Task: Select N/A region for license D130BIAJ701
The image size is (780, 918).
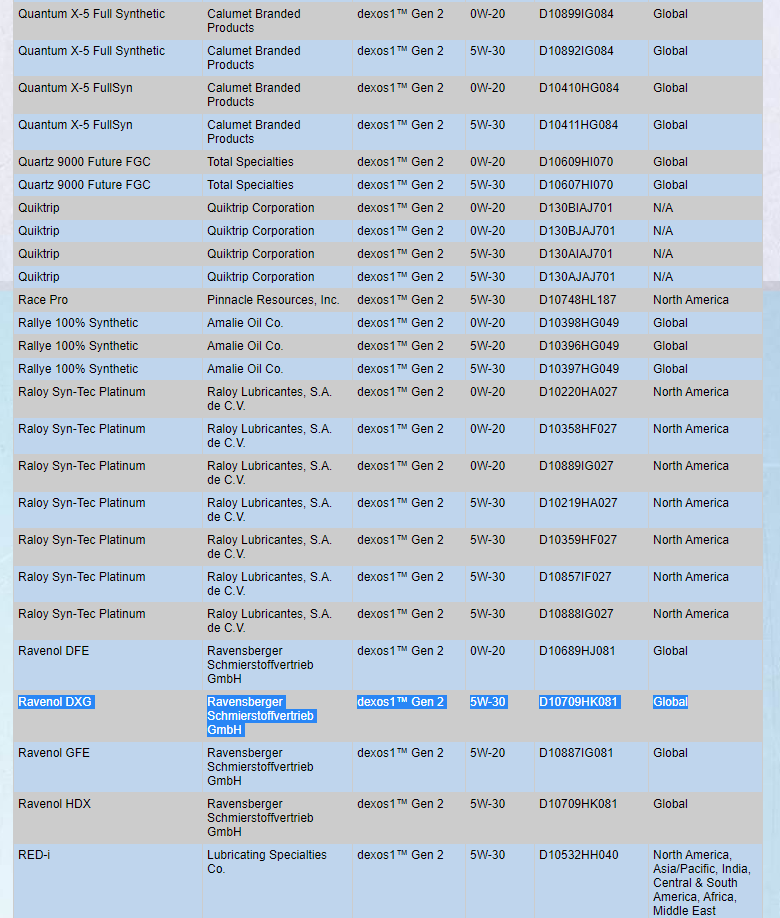Action: click(663, 208)
